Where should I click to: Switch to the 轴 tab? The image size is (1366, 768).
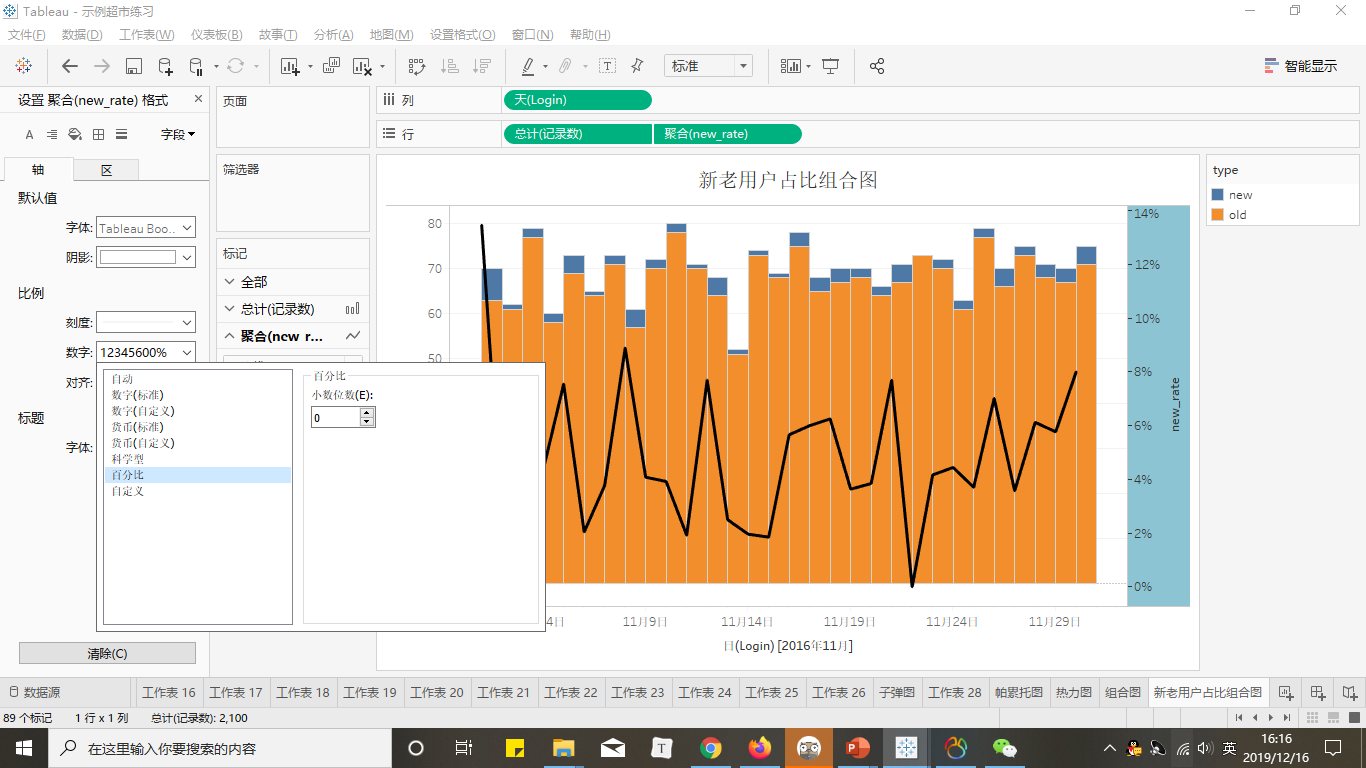click(38, 170)
